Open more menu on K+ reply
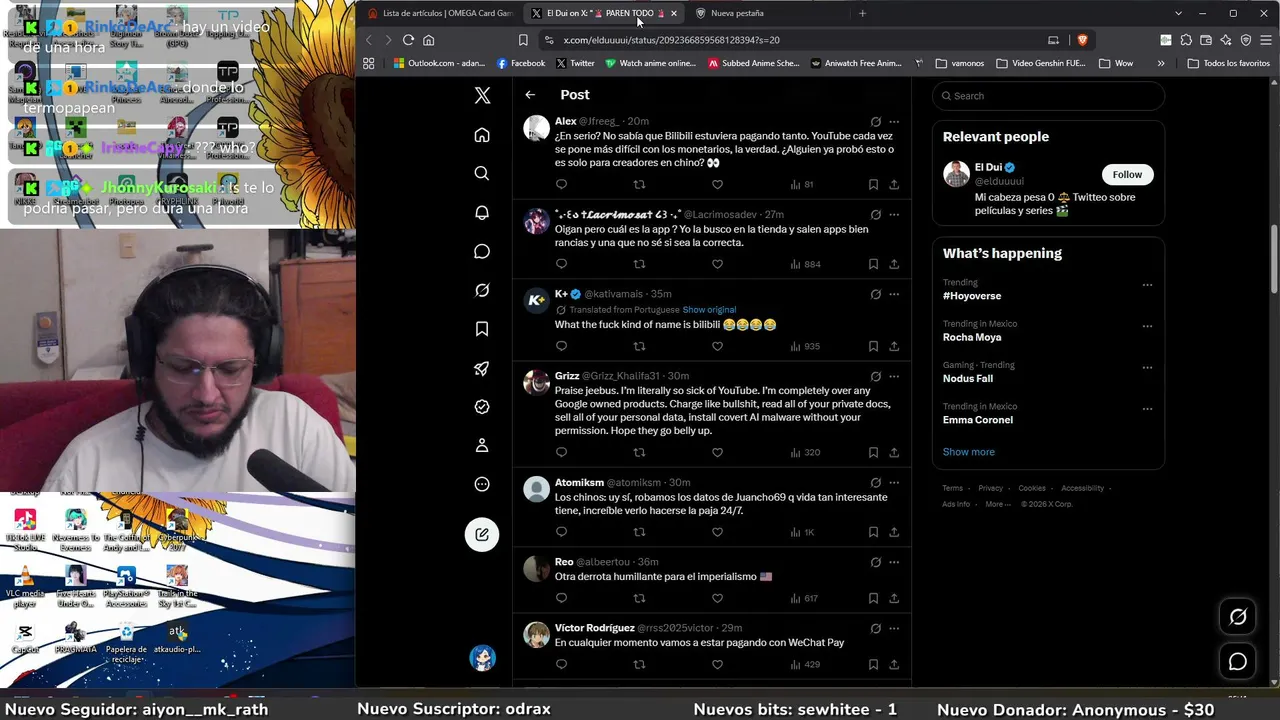This screenshot has width=1280, height=720. click(x=894, y=295)
